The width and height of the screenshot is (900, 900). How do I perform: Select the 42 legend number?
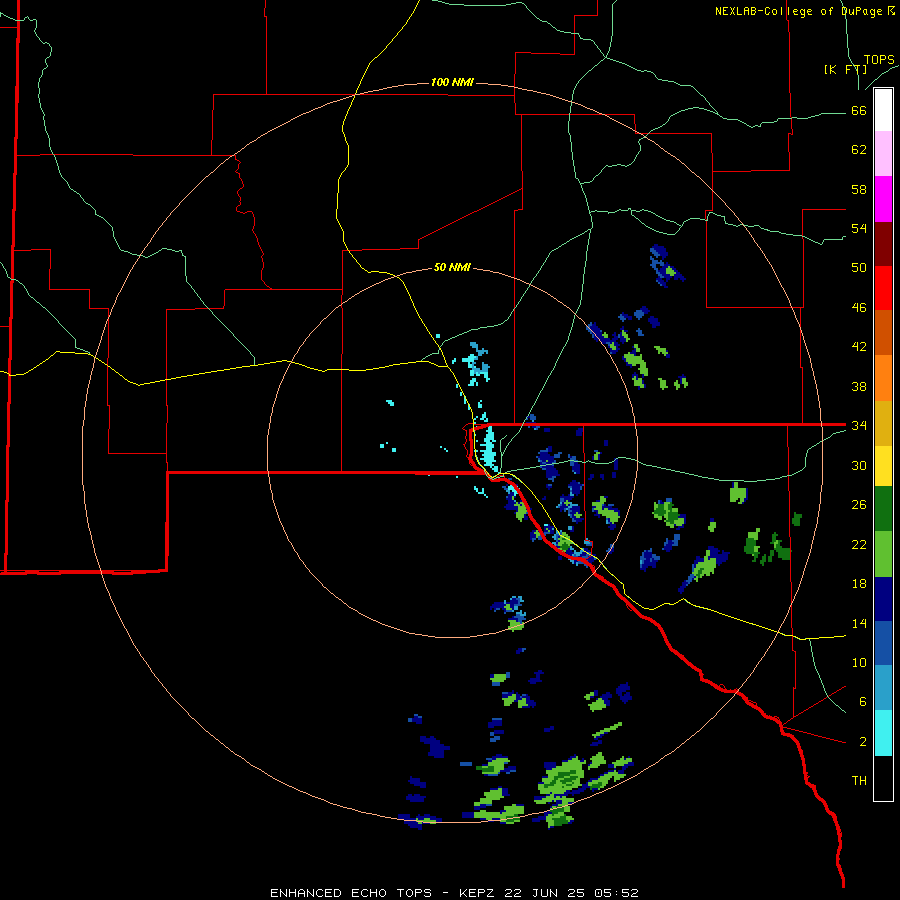point(859,347)
